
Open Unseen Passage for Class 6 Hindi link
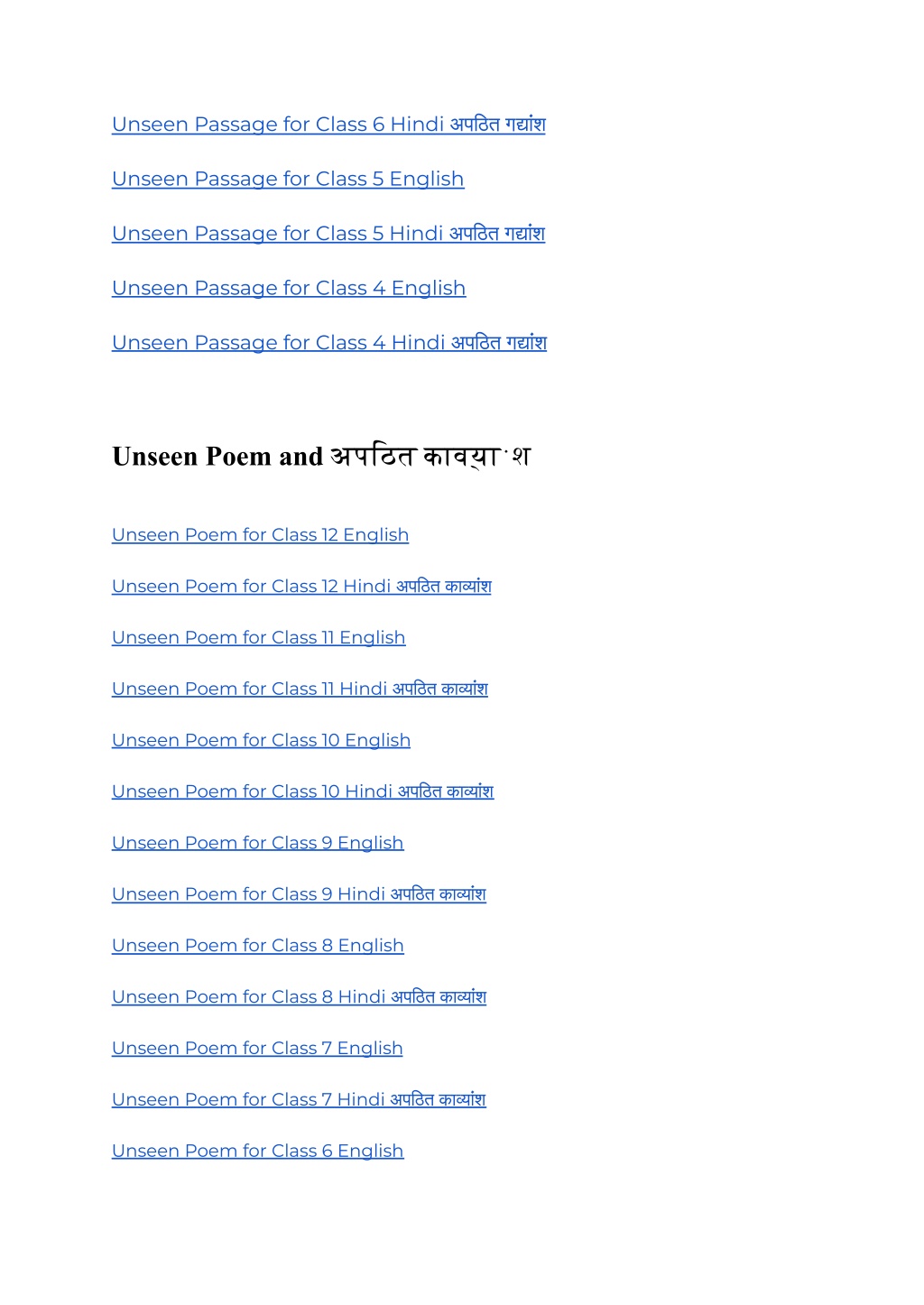coord(328,125)
